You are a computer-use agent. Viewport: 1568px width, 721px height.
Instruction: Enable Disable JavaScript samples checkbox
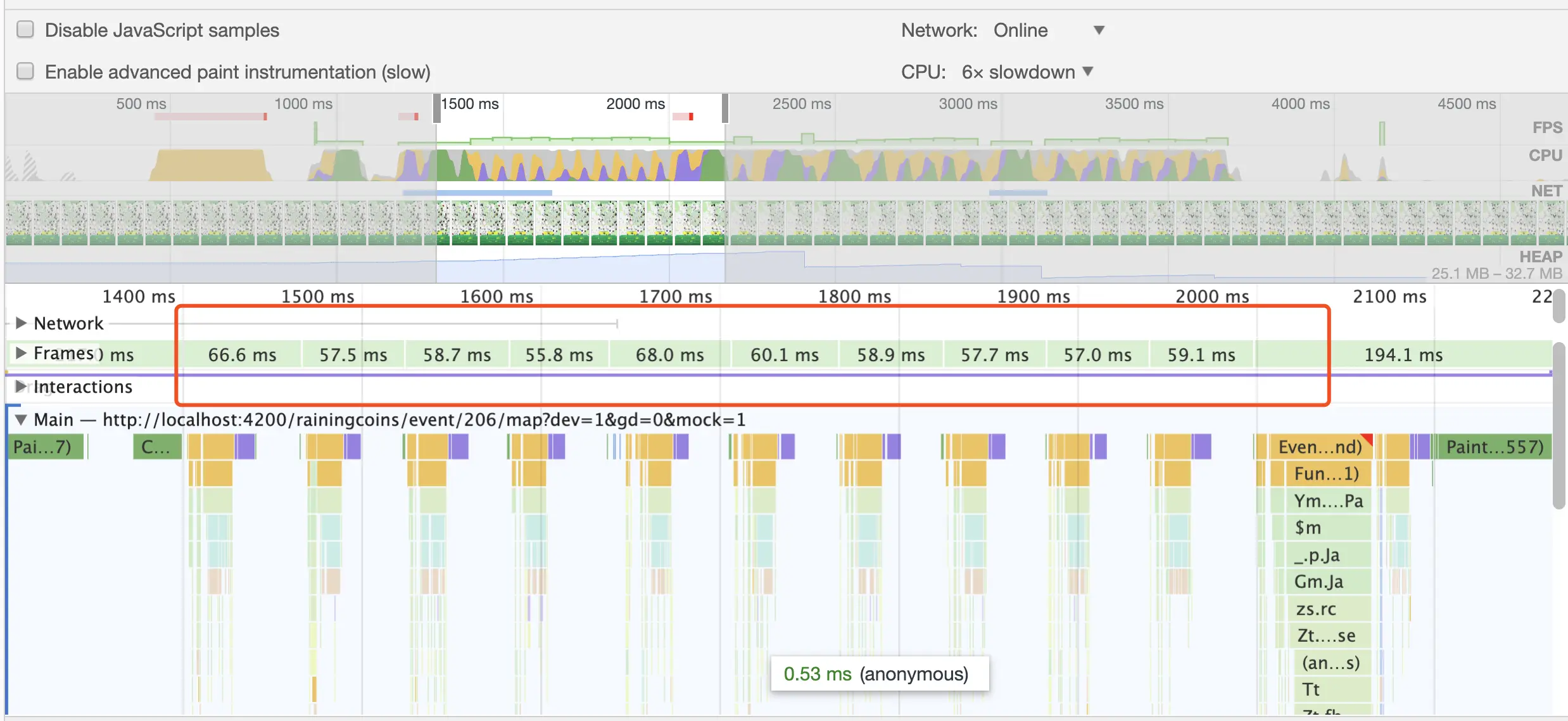pyautogui.click(x=25, y=30)
